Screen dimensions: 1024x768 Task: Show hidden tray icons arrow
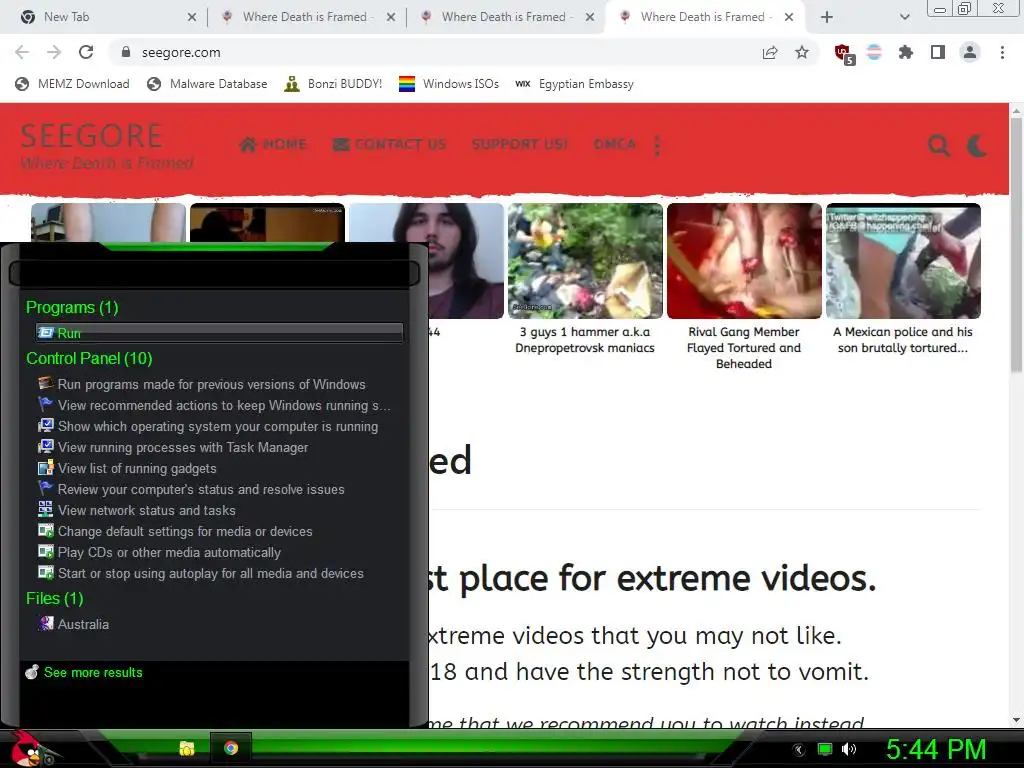coord(799,750)
